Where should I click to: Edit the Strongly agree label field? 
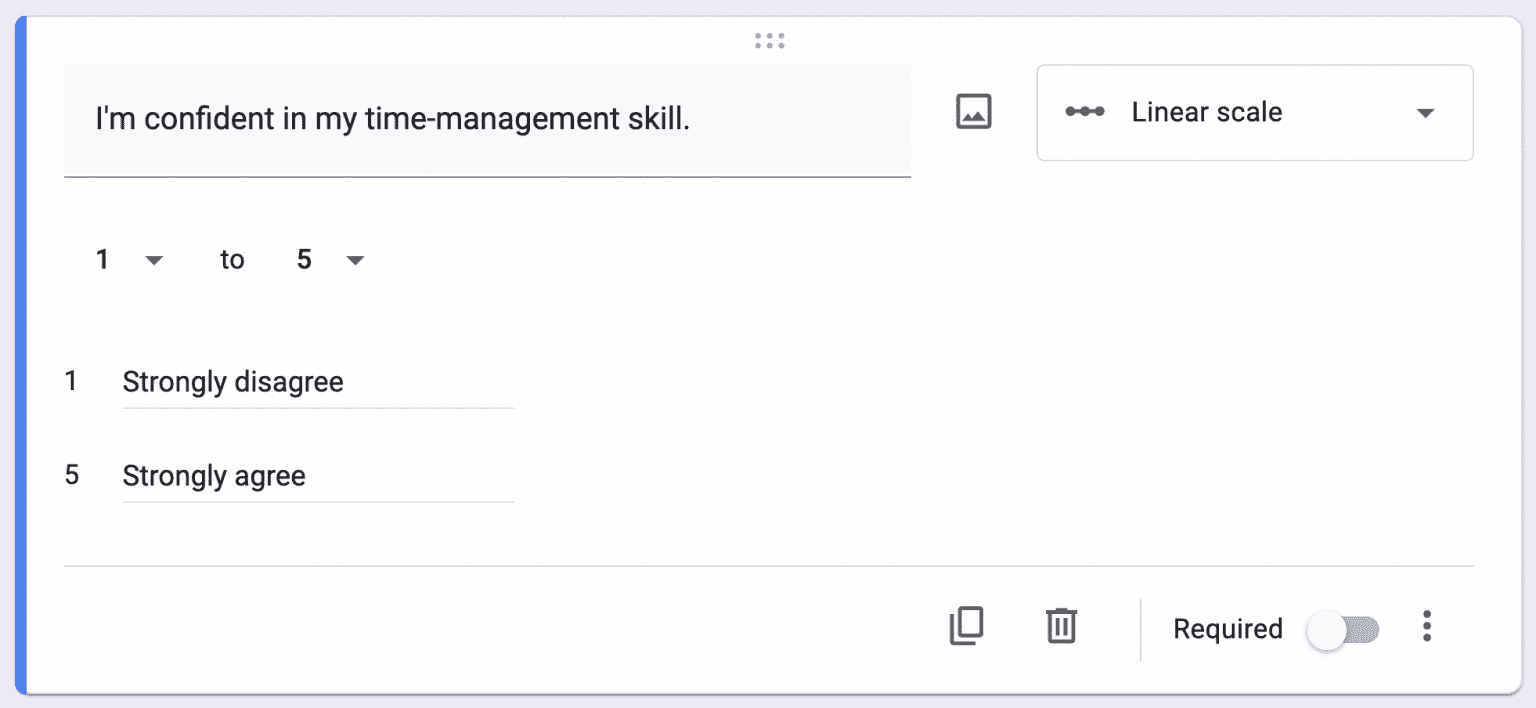[317, 476]
